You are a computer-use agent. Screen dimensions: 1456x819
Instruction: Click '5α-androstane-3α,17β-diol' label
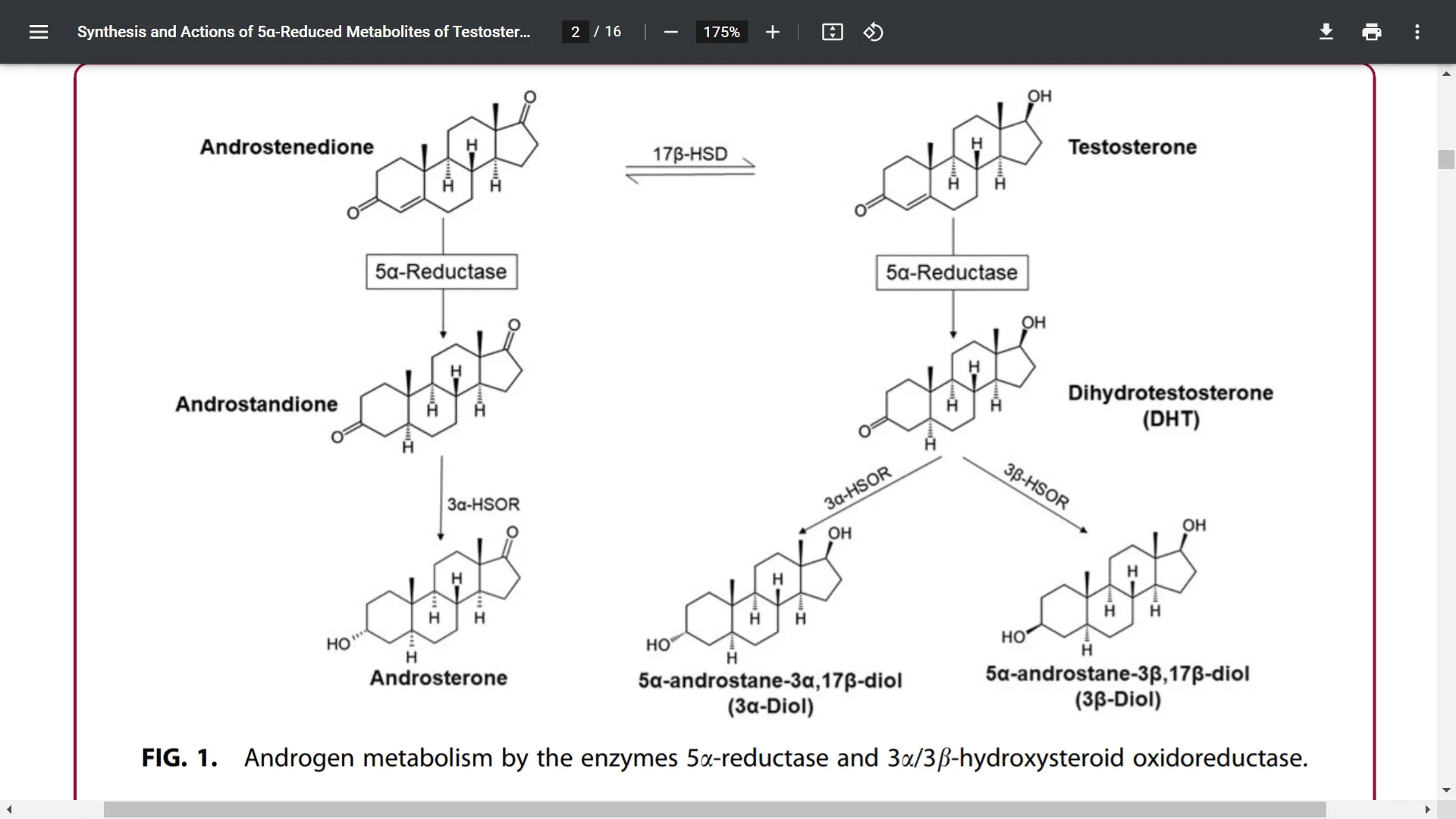point(770,680)
